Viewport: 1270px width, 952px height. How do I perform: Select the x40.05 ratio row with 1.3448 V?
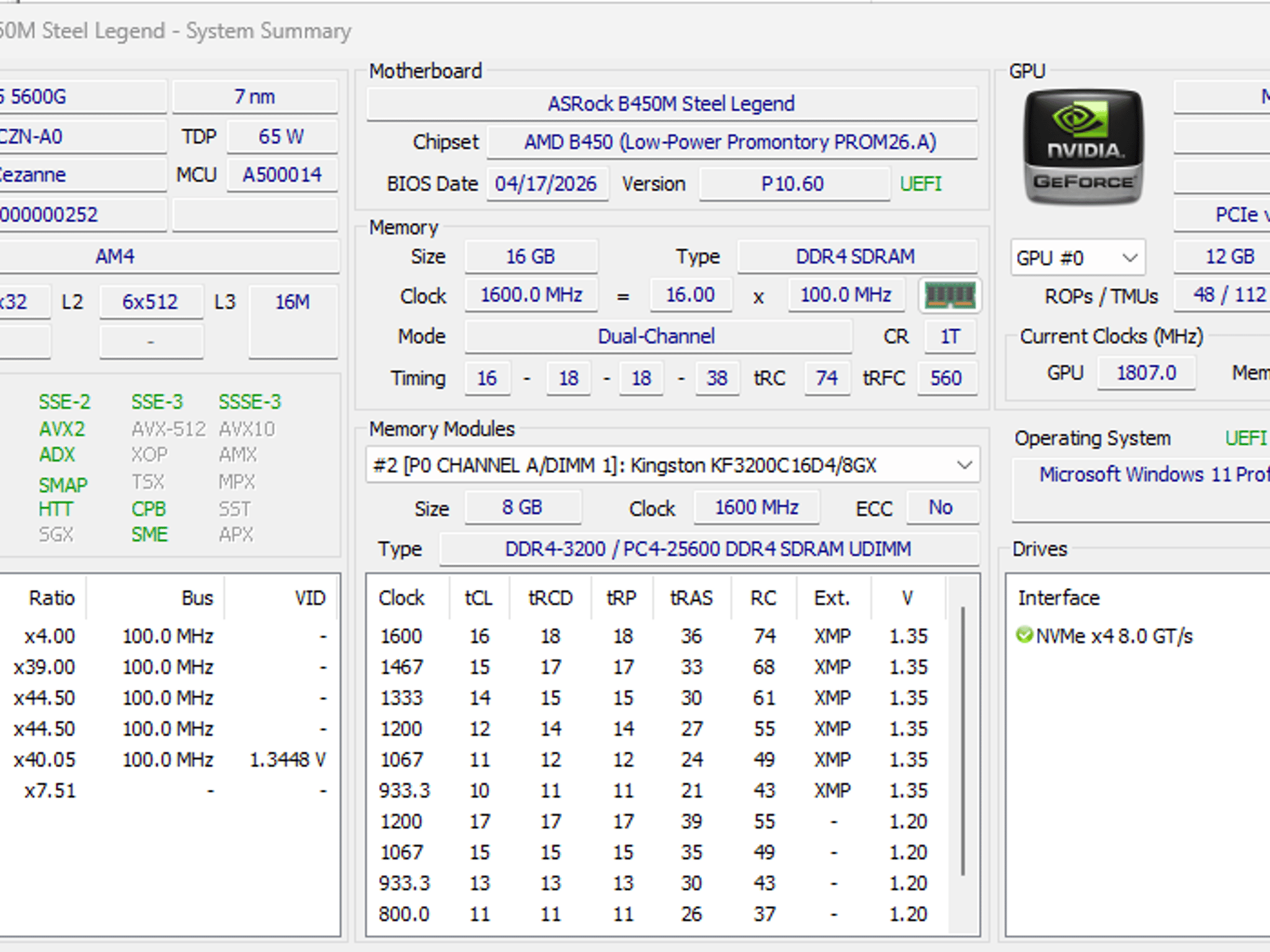169,759
